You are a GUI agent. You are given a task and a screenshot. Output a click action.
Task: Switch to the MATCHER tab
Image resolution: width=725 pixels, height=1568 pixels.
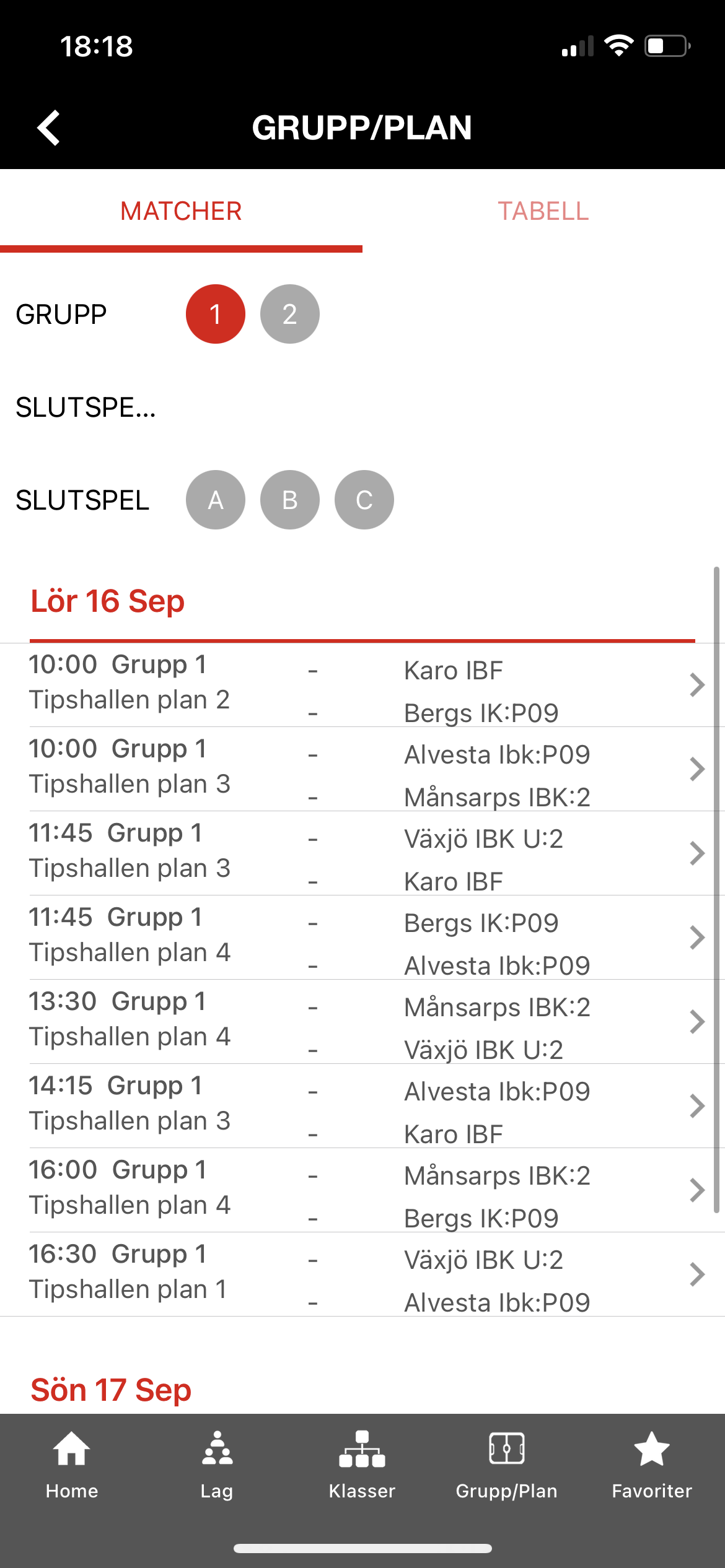181,212
